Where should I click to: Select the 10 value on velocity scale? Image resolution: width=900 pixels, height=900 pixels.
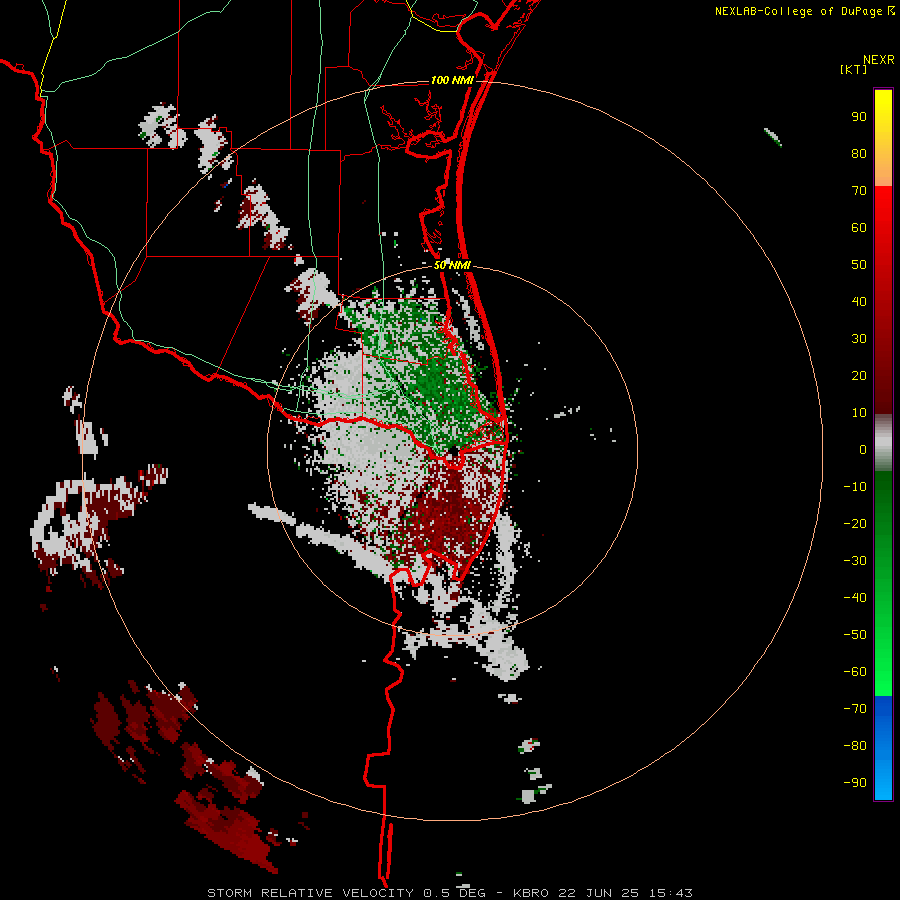859,413
